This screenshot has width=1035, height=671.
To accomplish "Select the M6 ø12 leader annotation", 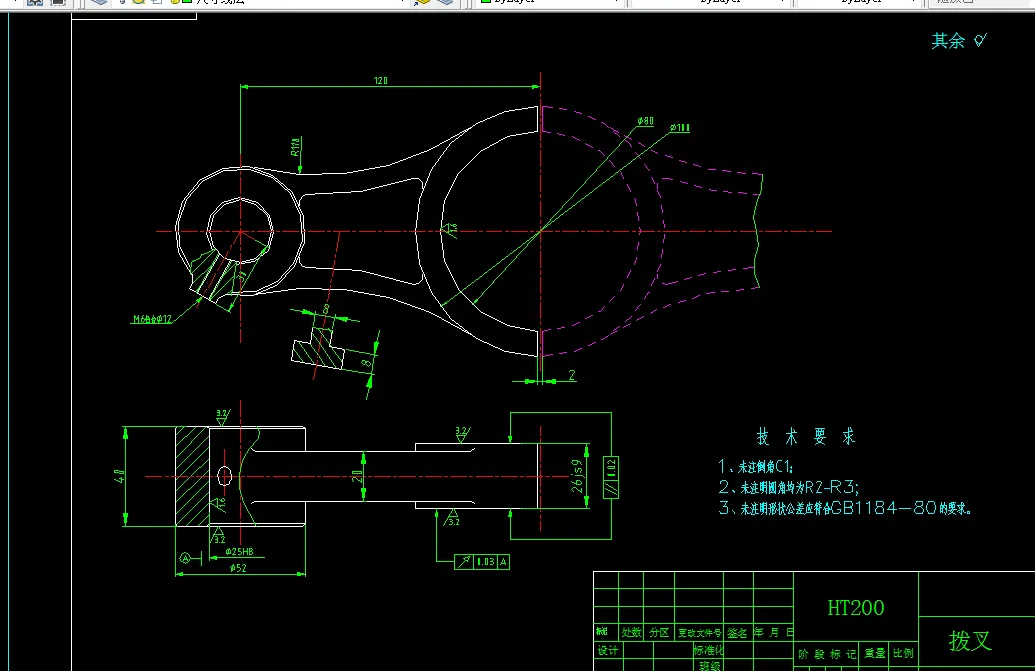I will [x=152, y=319].
